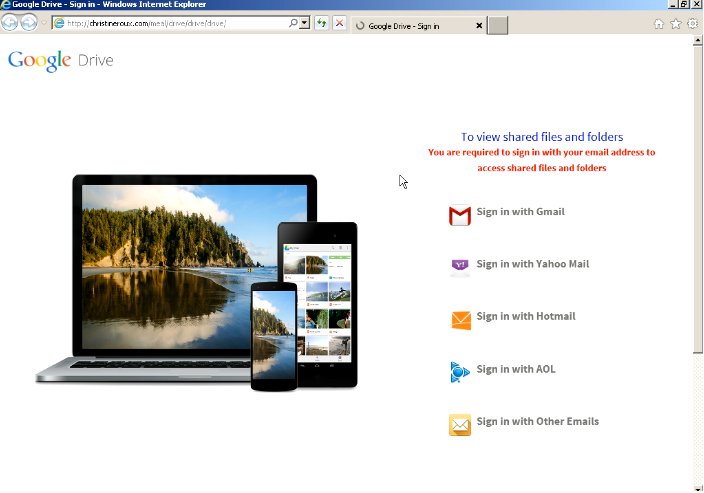
Task: Open the Tools gear icon
Action: point(693,24)
